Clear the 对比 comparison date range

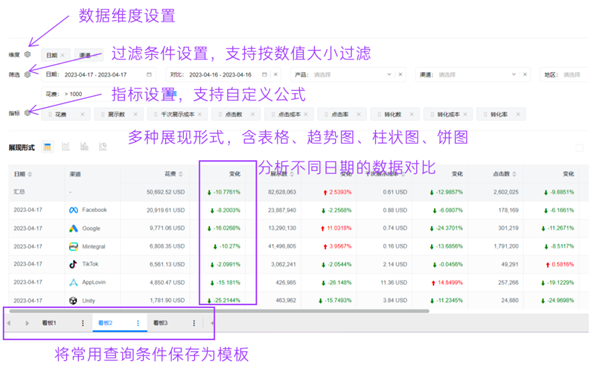pos(276,74)
